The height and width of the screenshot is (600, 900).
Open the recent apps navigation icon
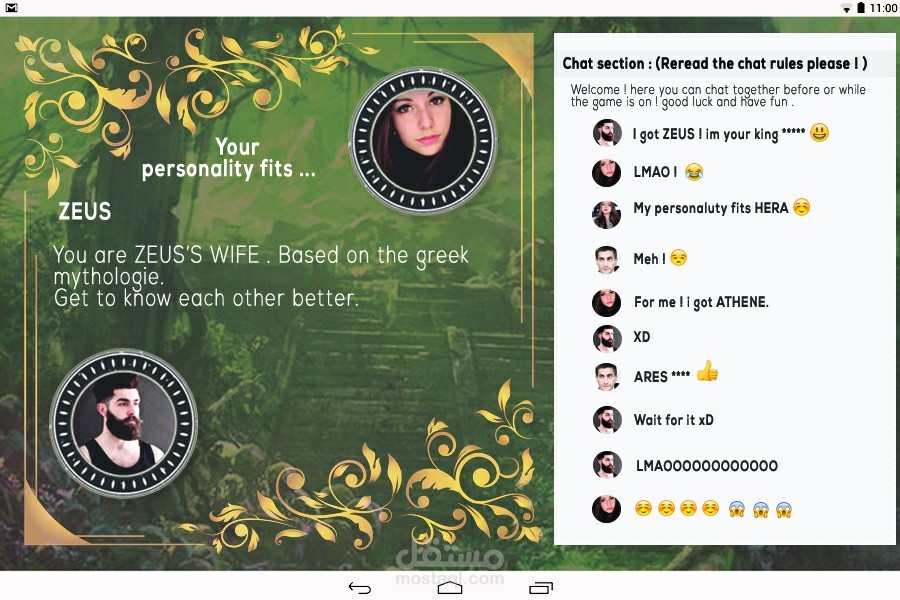click(541, 587)
